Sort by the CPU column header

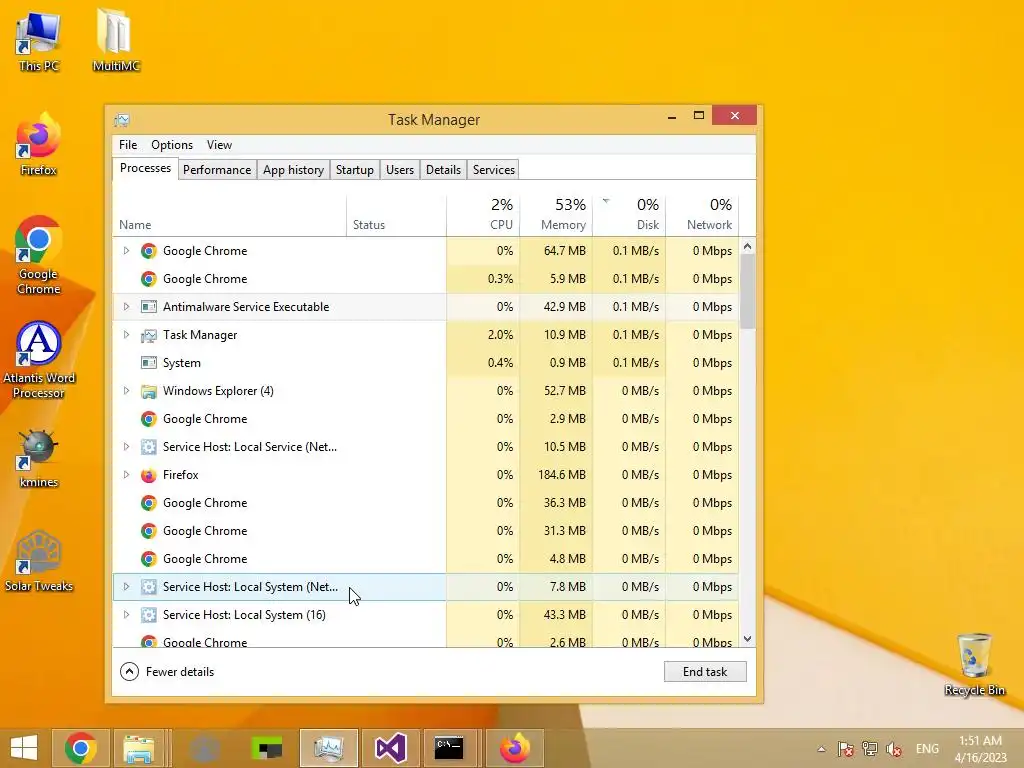(x=483, y=216)
